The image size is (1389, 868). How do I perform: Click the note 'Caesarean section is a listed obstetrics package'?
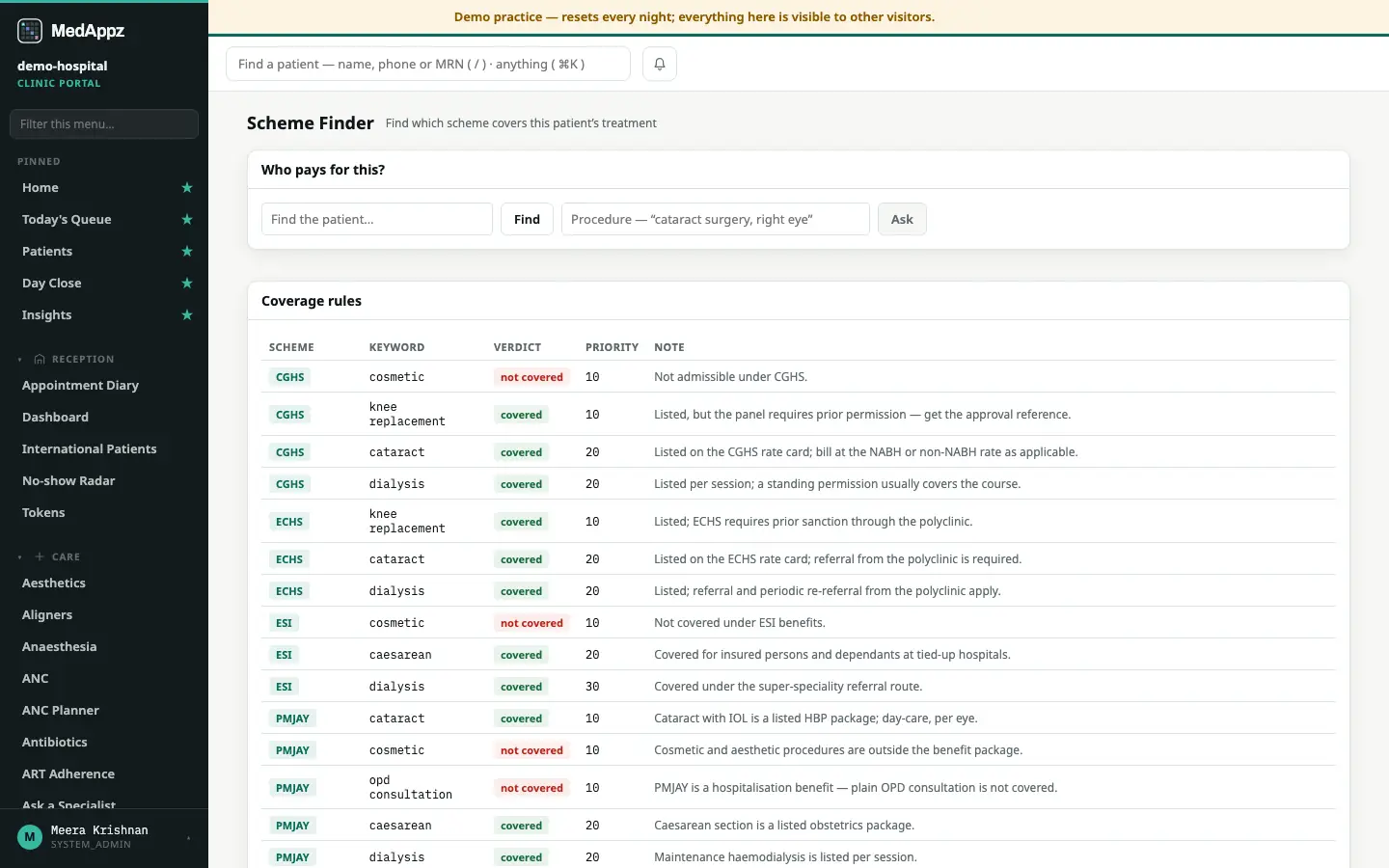point(784,826)
